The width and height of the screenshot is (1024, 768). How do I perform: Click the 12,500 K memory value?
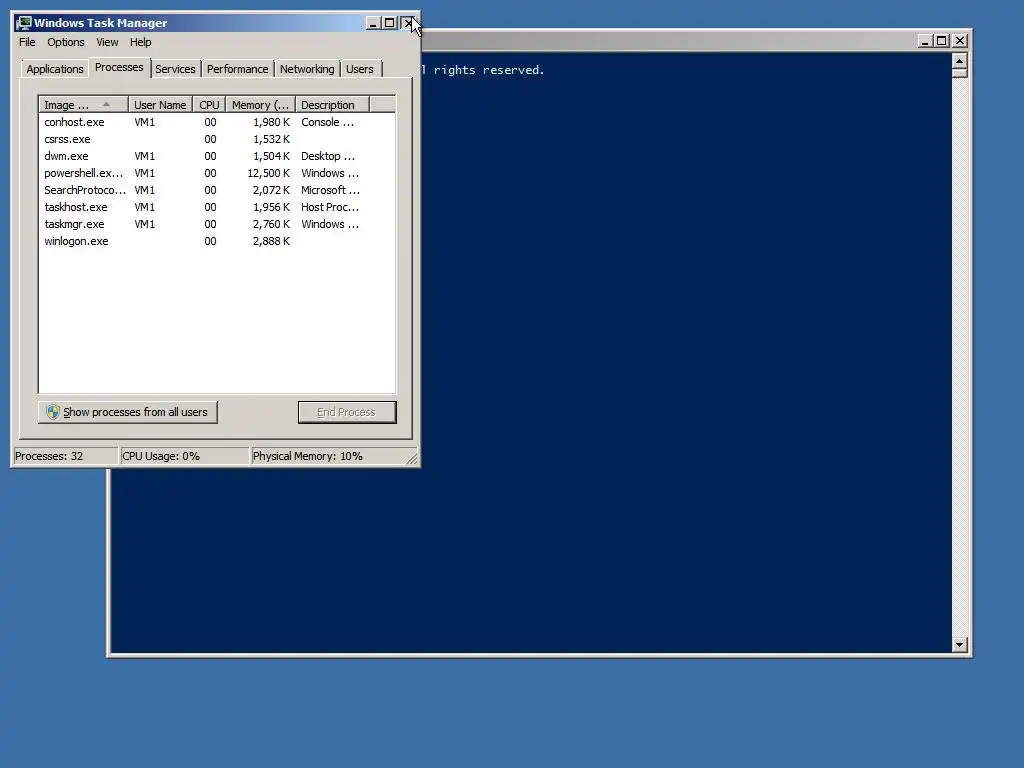point(268,173)
